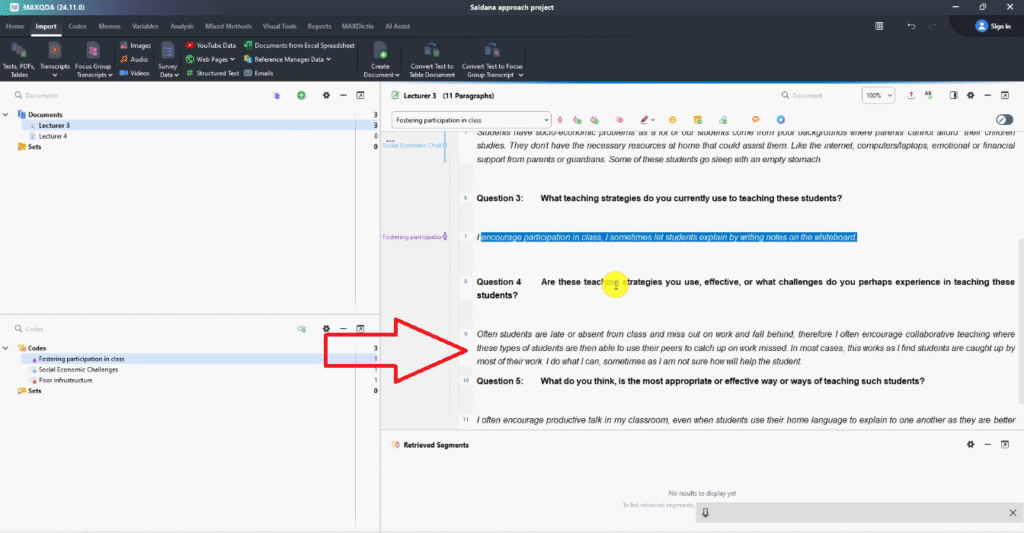Screen dimensions: 1024x533
Task: Toggle the edit mode switch in document browser
Action: 1004,120
